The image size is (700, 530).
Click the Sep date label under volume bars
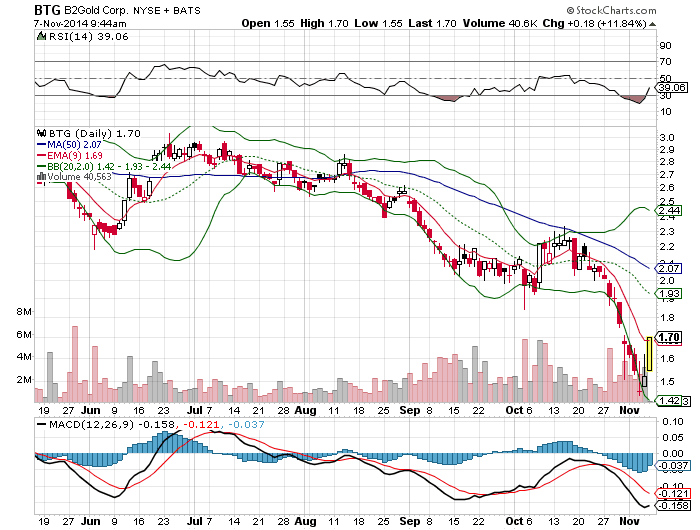410,410
